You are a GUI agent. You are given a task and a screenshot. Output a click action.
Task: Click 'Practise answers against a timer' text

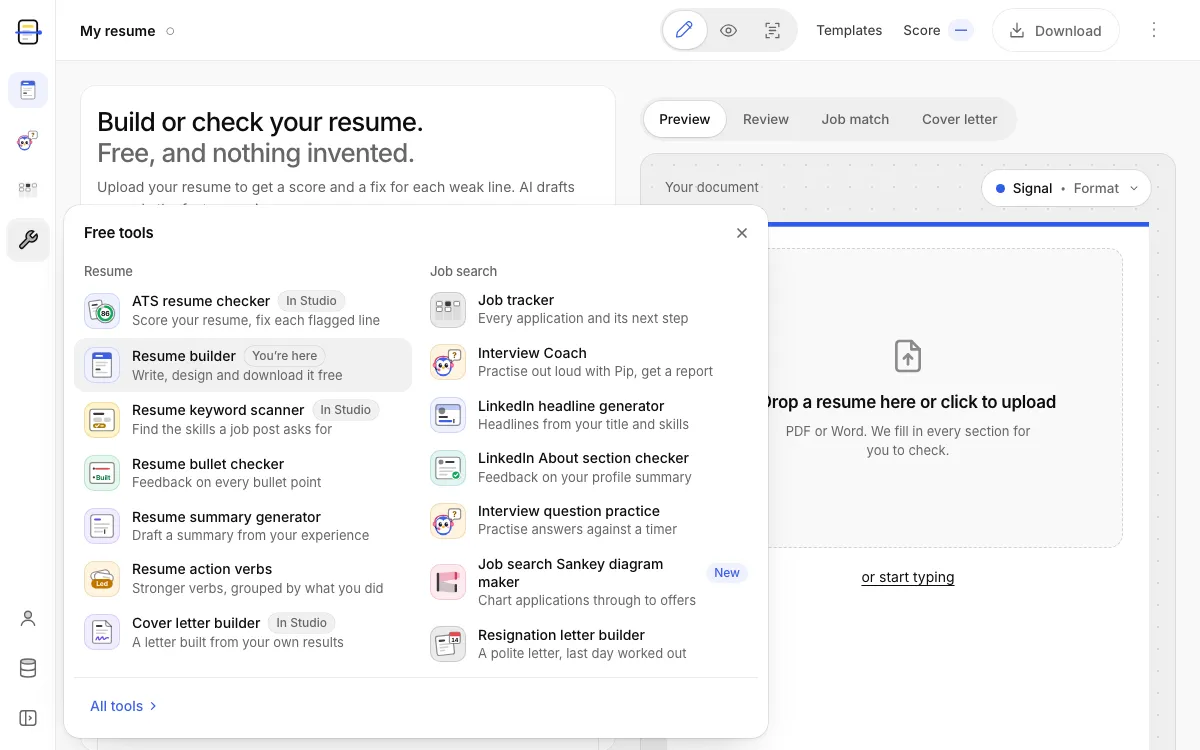click(577, 529)
